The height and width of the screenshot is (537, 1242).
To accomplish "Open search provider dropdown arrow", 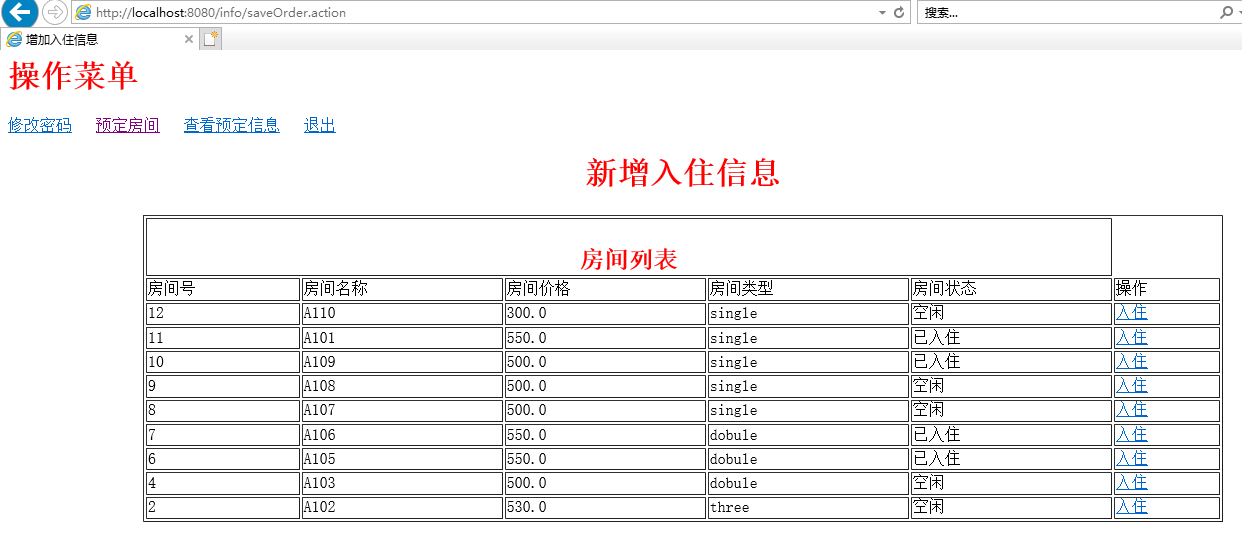I will [1238, 13].
